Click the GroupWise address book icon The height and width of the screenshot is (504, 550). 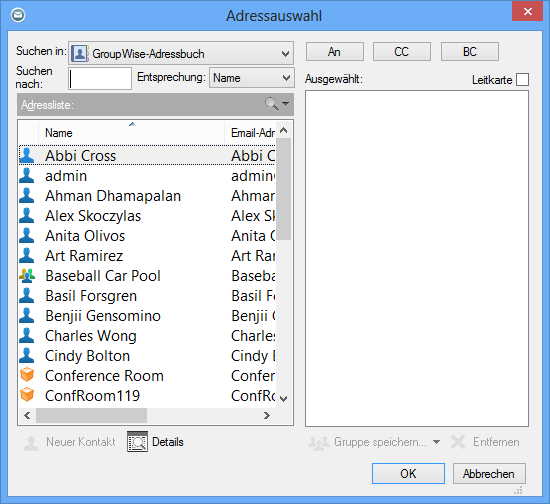tap(80, 53)
